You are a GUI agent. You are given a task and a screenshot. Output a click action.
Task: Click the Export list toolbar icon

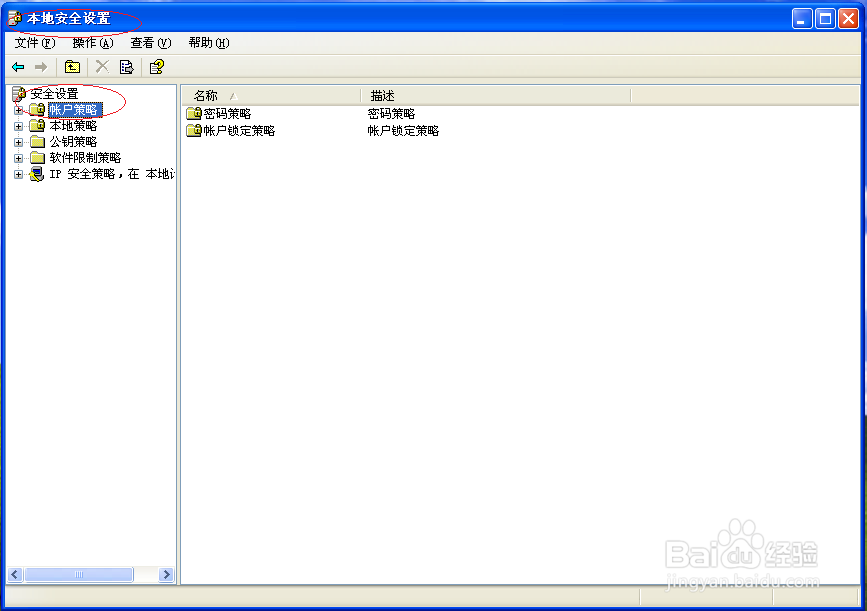click(x=127, y=67)
